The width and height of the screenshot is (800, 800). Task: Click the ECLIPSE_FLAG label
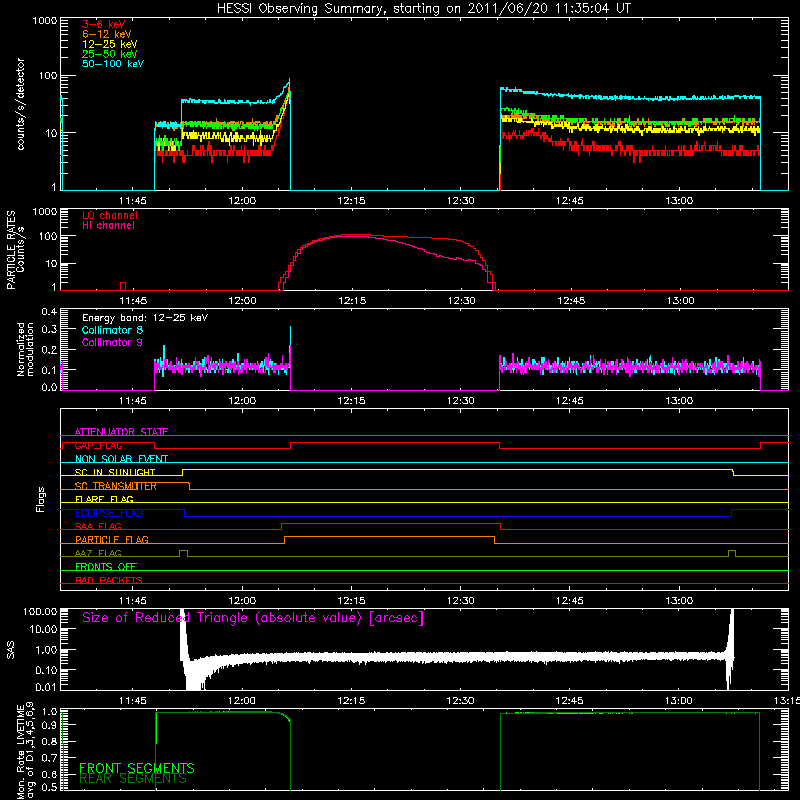pyautogui.click(x=109, y=513)
